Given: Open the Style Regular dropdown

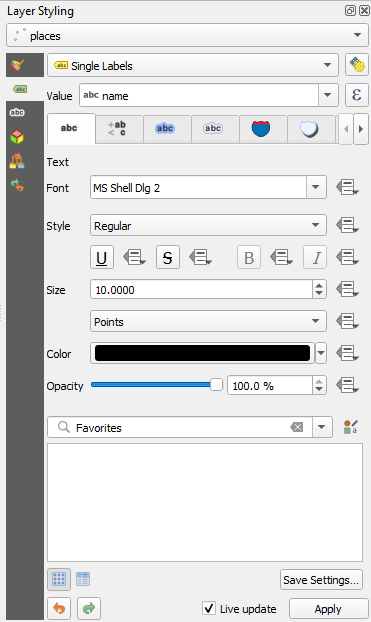Looking at the screenshot, I should pyautogui.click(x=208, y=225).
